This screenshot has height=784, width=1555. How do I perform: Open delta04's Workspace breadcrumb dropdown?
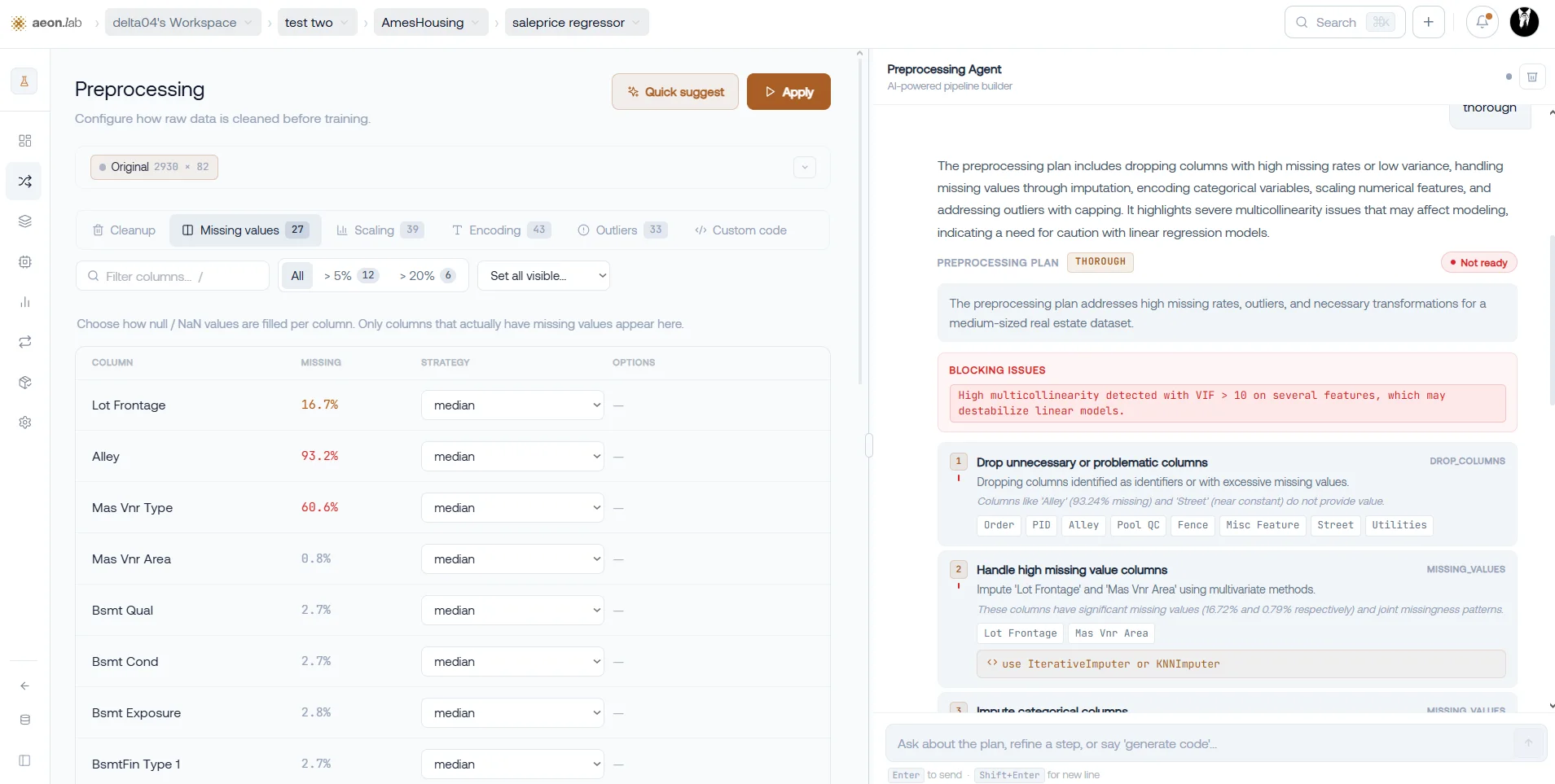pyautogui.click(x=183, y=22)
